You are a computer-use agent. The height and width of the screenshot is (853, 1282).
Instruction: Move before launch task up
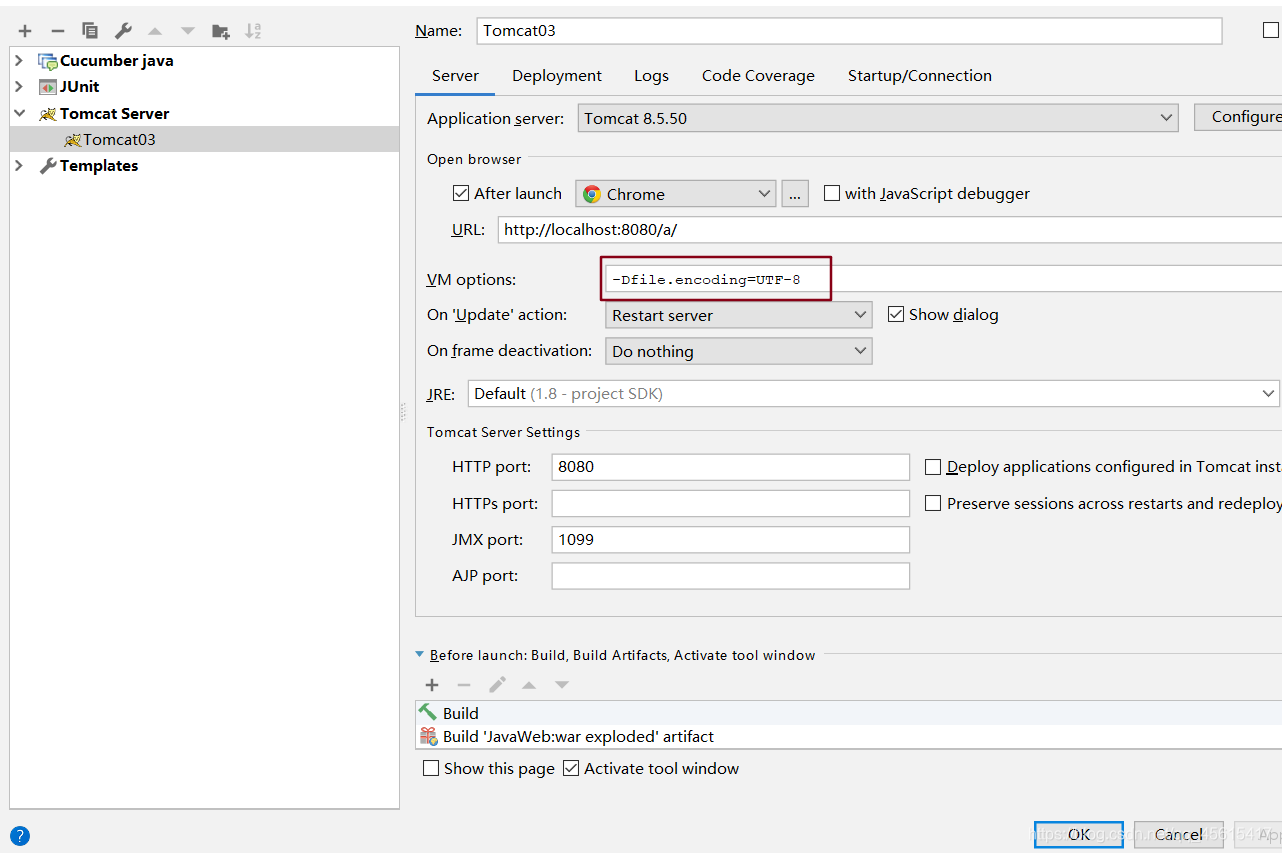point(529,685)
